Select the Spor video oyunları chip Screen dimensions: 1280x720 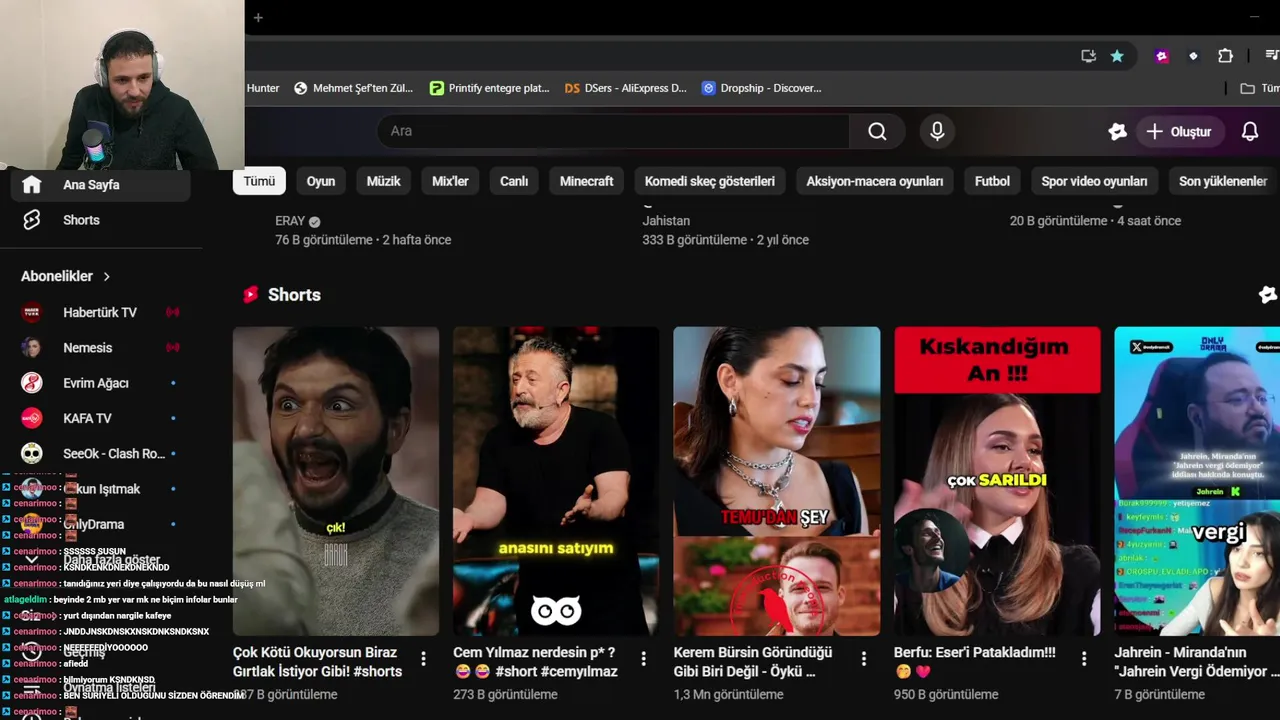tap(1094, 181)
